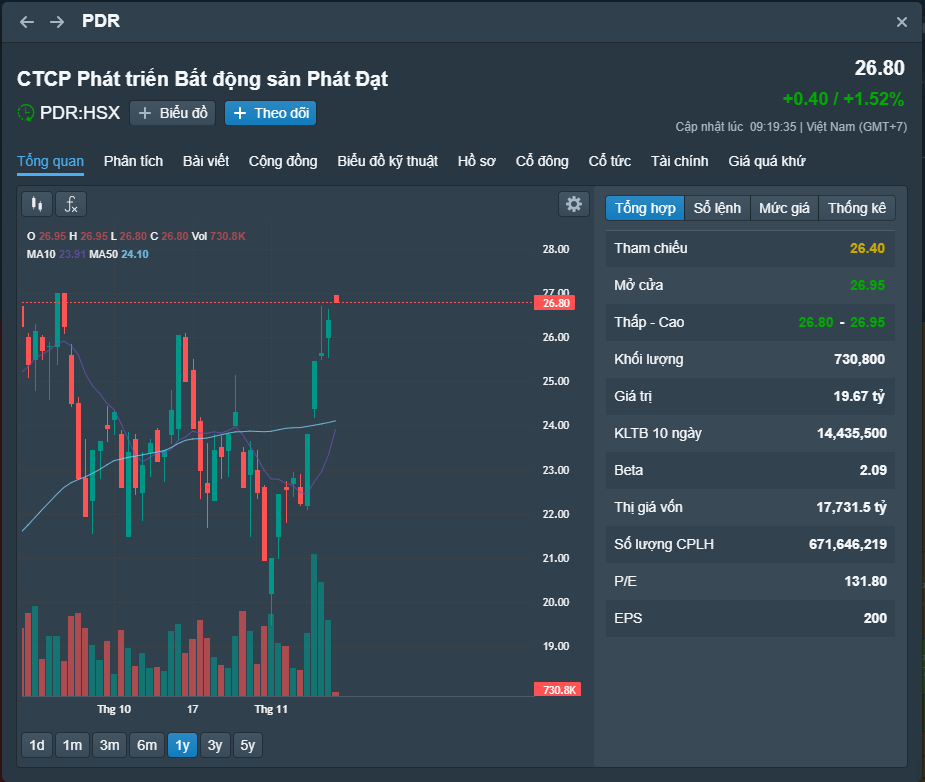
Task: Select the Mức giá price level tab
Action: pos(784,208)
